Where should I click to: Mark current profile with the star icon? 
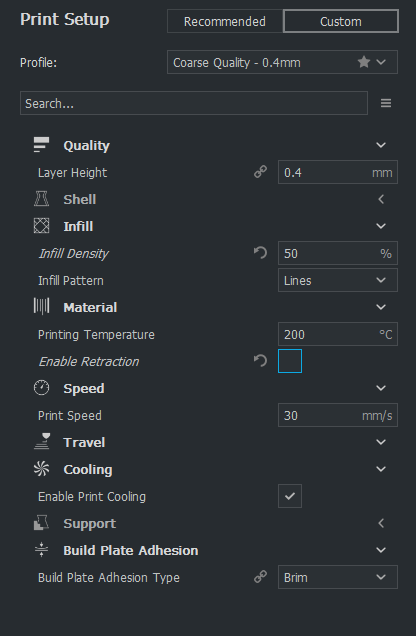(x=364, y=62)
